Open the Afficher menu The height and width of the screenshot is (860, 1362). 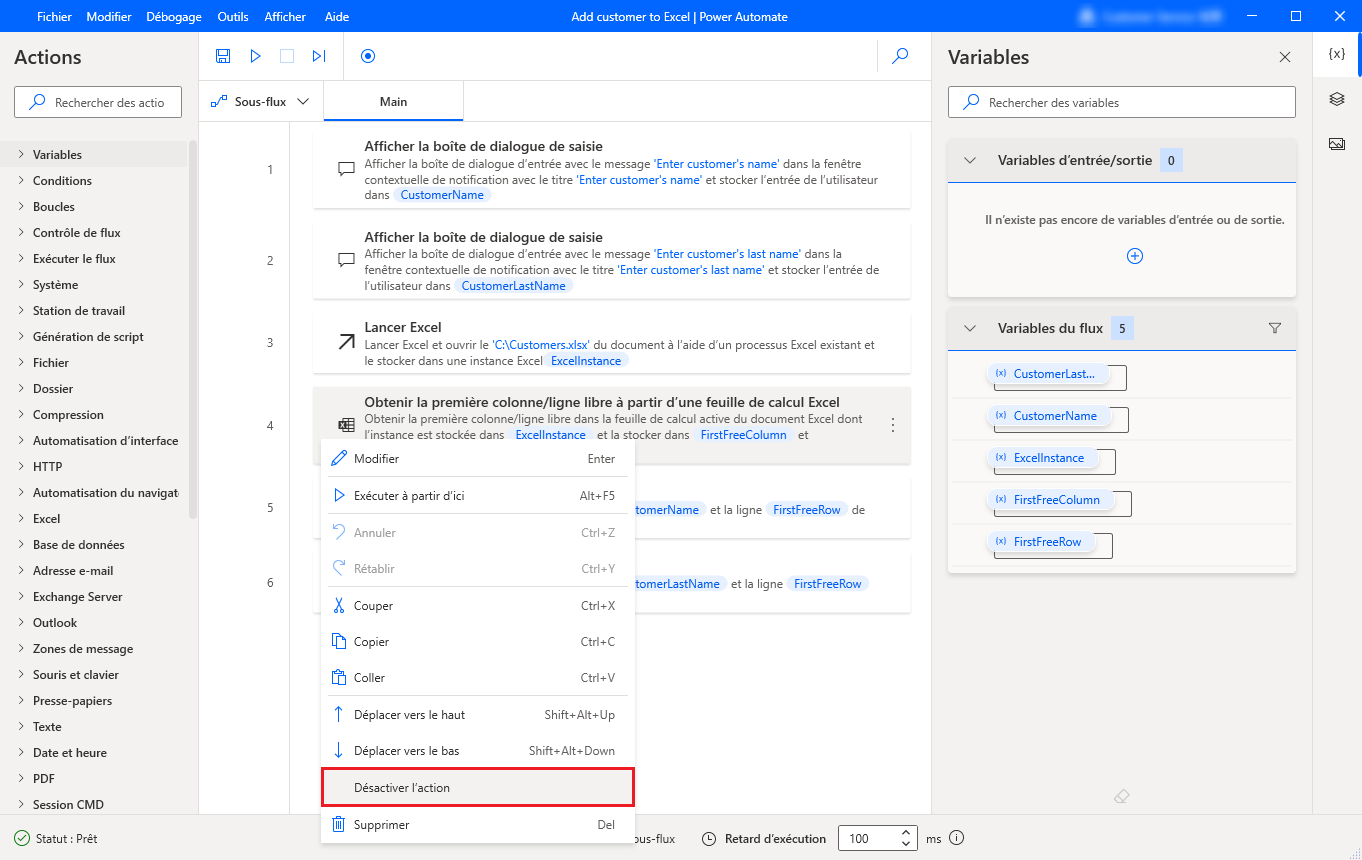285,17
